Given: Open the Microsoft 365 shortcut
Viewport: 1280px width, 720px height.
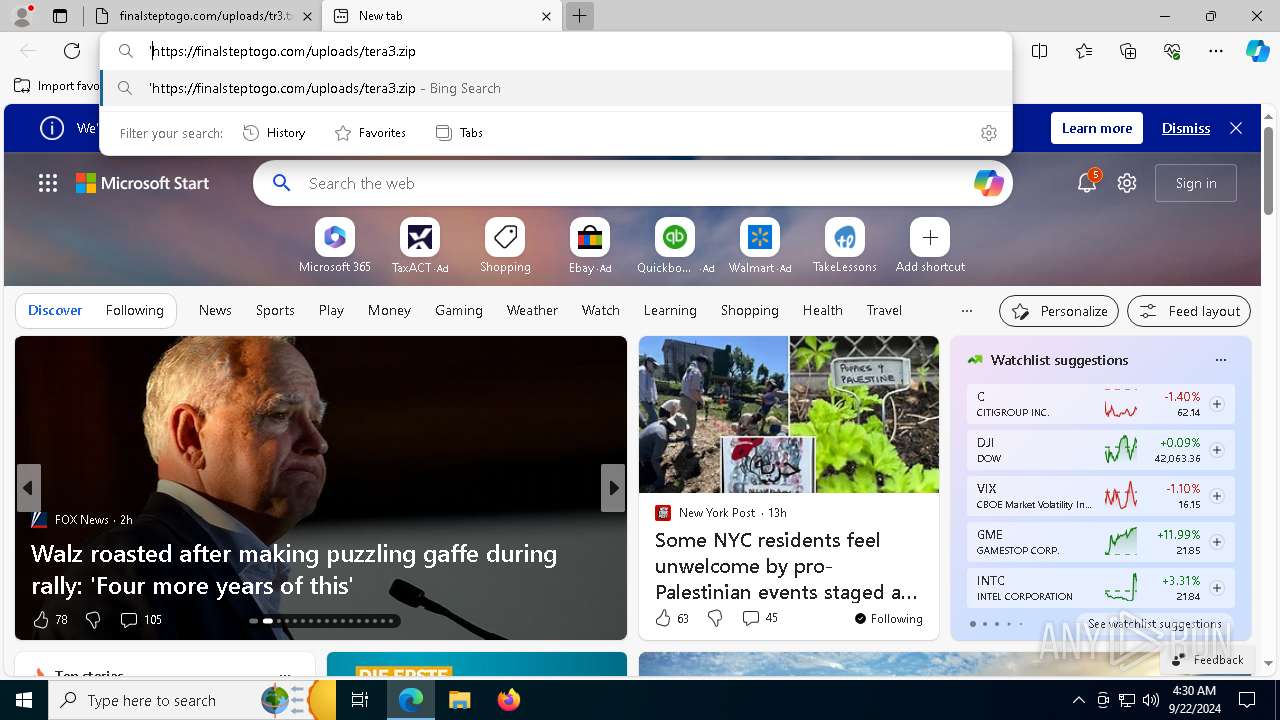Looking at the screenshot, I should pyautogui.click(x=335, y=246).
